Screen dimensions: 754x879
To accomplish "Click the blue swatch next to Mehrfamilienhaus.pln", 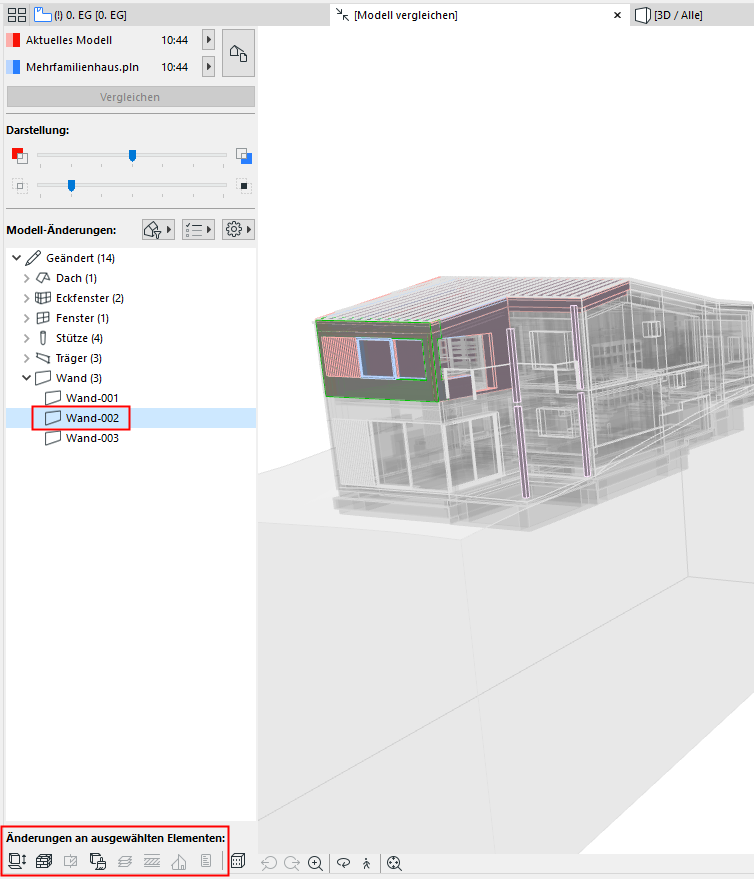I will click(x=13, y=67).
